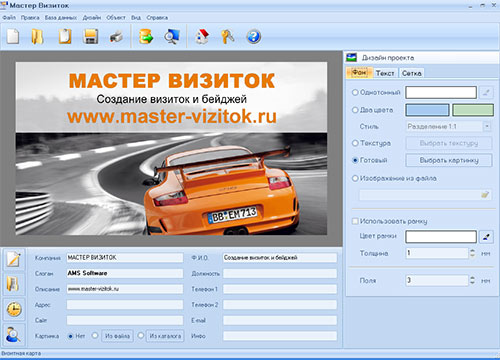Open the Объект menu
Image resolution: width=500 pixels, height=360 pixels.
click(116, 17)
